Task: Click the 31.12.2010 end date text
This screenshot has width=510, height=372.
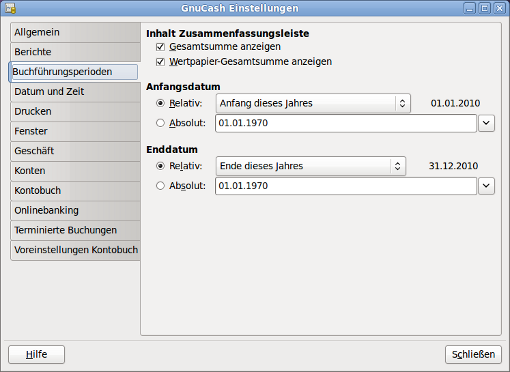Action: point(453,166)
